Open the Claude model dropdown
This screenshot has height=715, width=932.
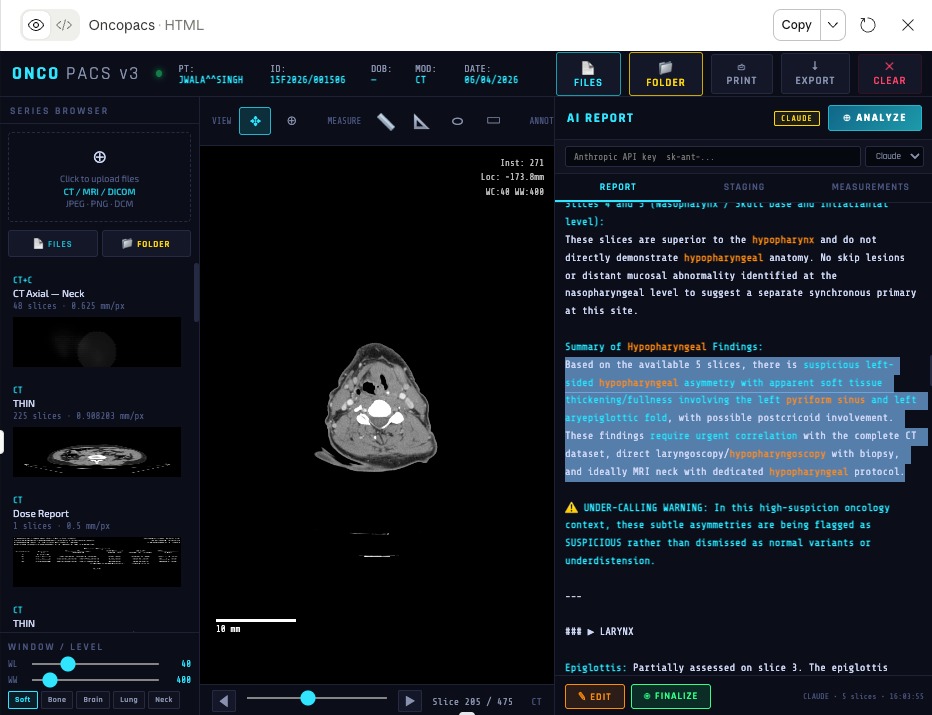[x=894, y=156]
